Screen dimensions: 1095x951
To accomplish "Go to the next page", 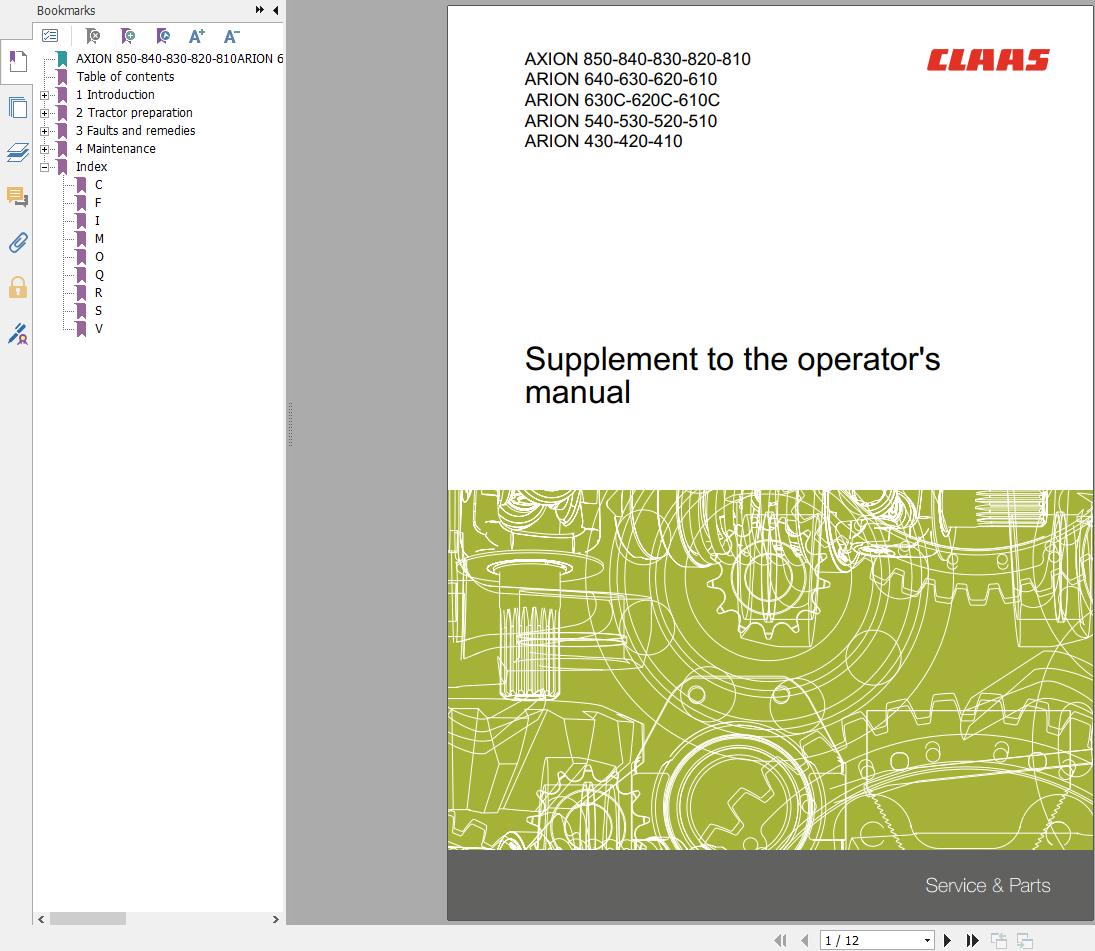I will (948, 940).
